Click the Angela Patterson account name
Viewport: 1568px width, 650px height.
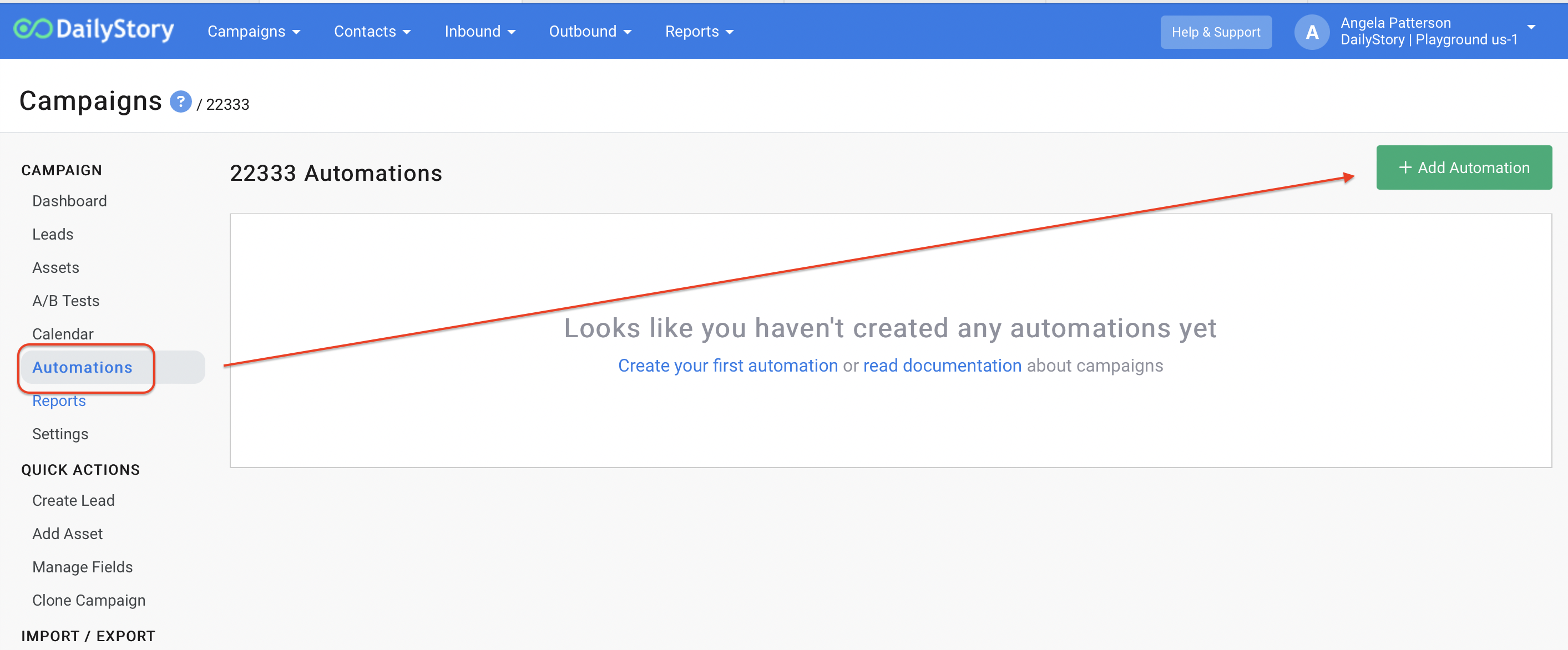(x=1395, y=23)
